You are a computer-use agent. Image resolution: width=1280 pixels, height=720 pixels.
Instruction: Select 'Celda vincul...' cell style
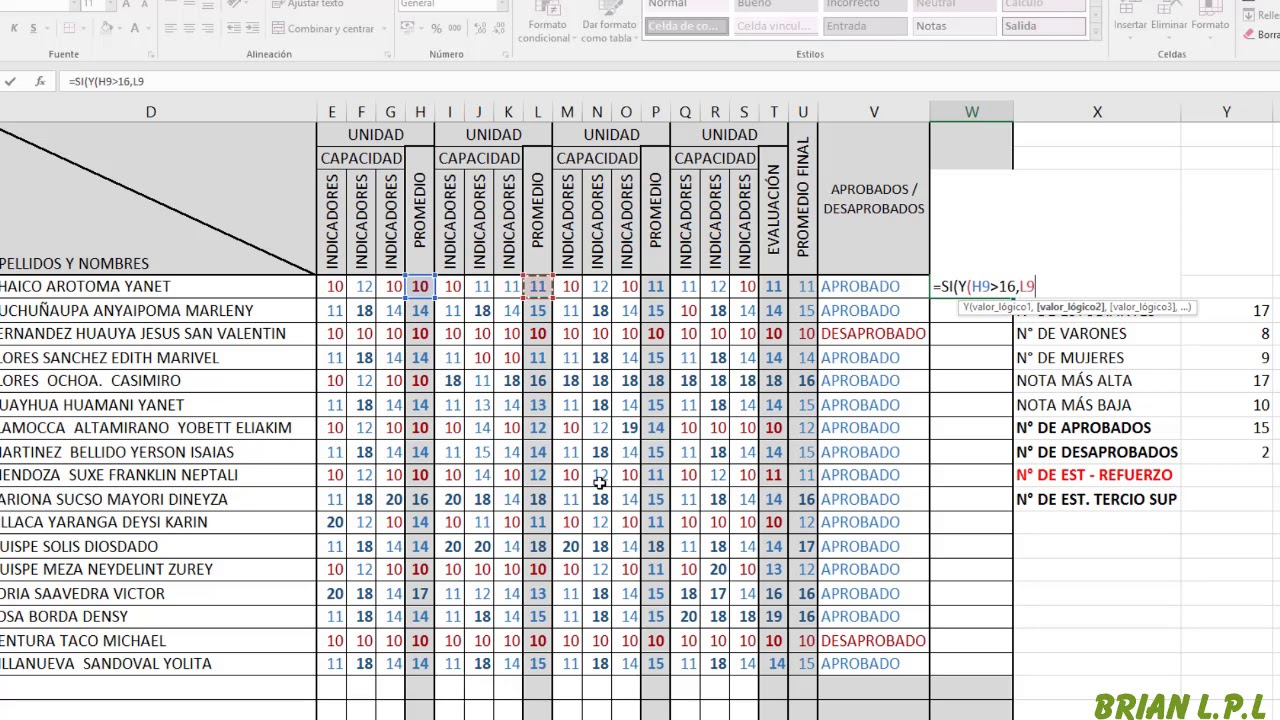774,26
